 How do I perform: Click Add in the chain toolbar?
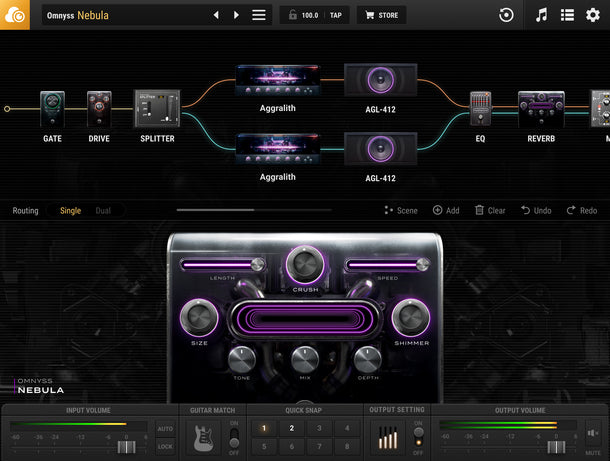[446, 210]
